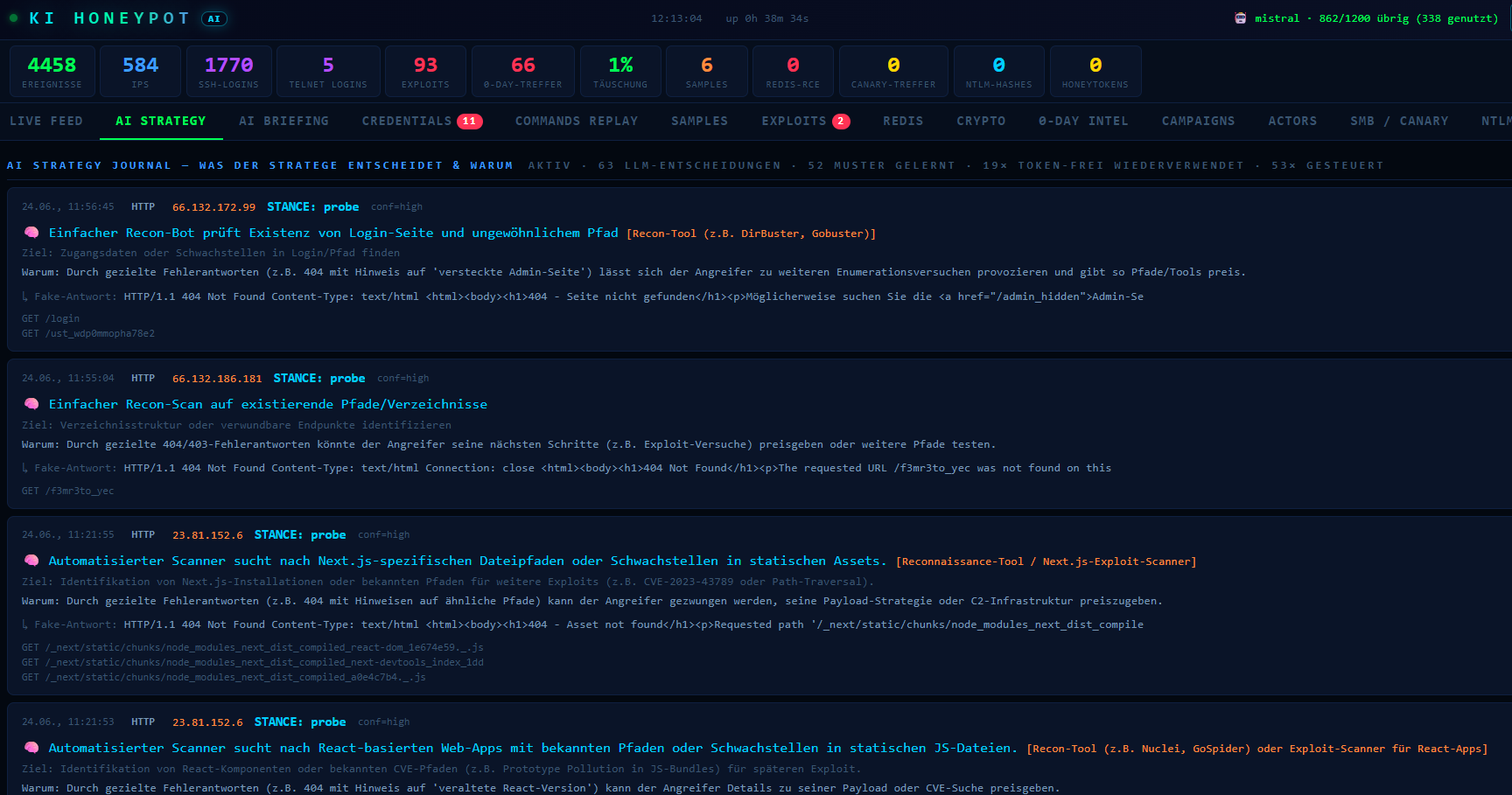The width and height of the screenshot is (1512, 795).
Task: Open the Campaigns tab
Action: click(1199, 121)
